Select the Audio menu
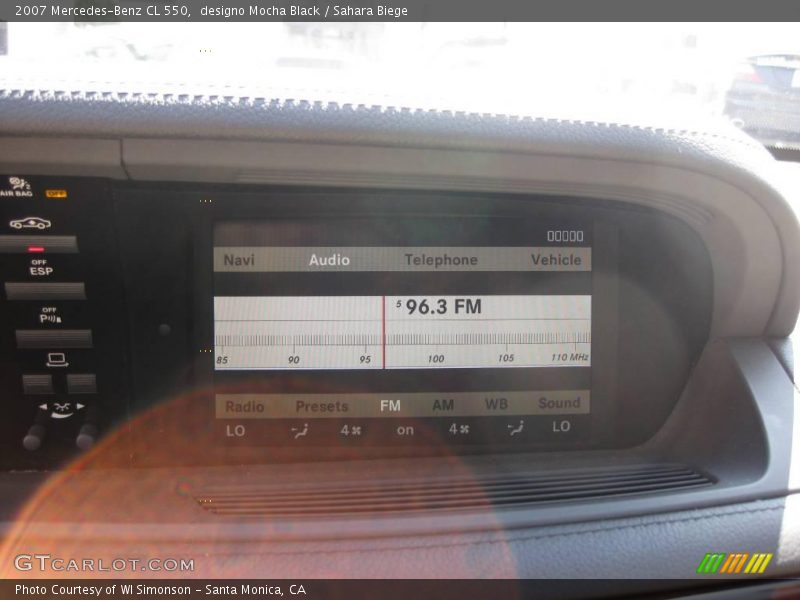 (x=329, y=260)
